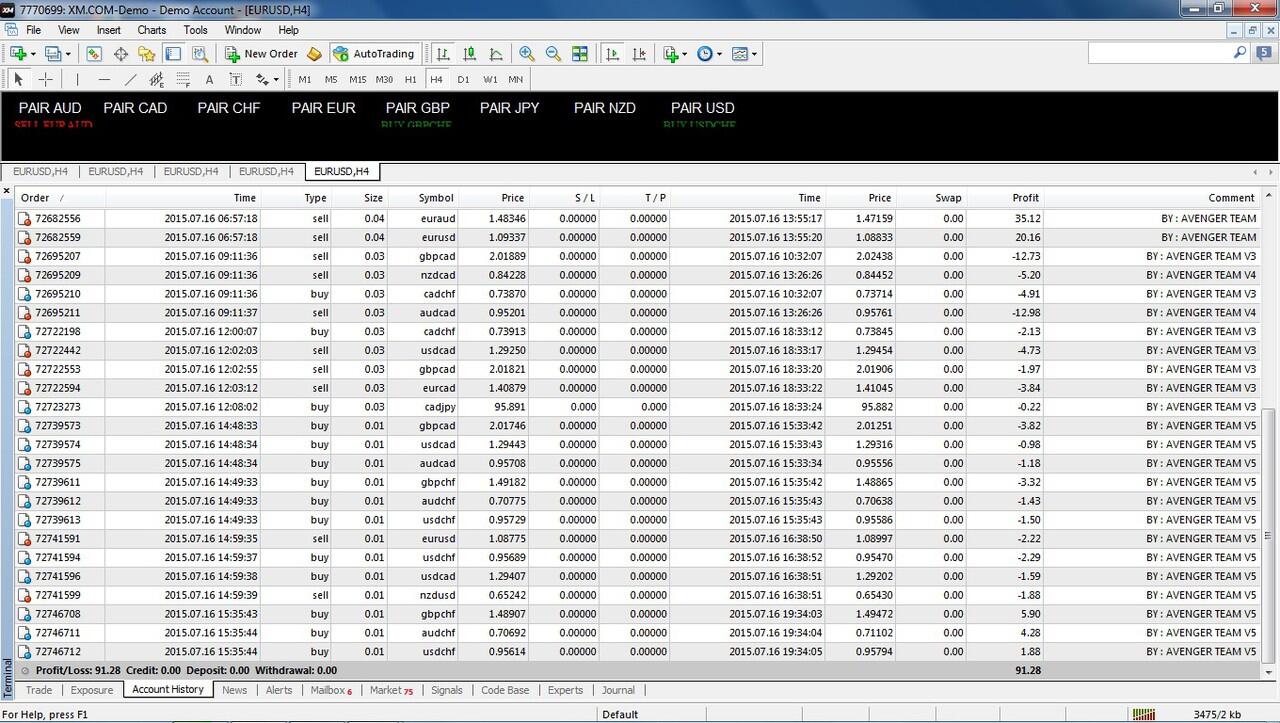This screenshot has height=723, width=1280.
Task: Click the PAIR GBP button
Action: [418, 108]
